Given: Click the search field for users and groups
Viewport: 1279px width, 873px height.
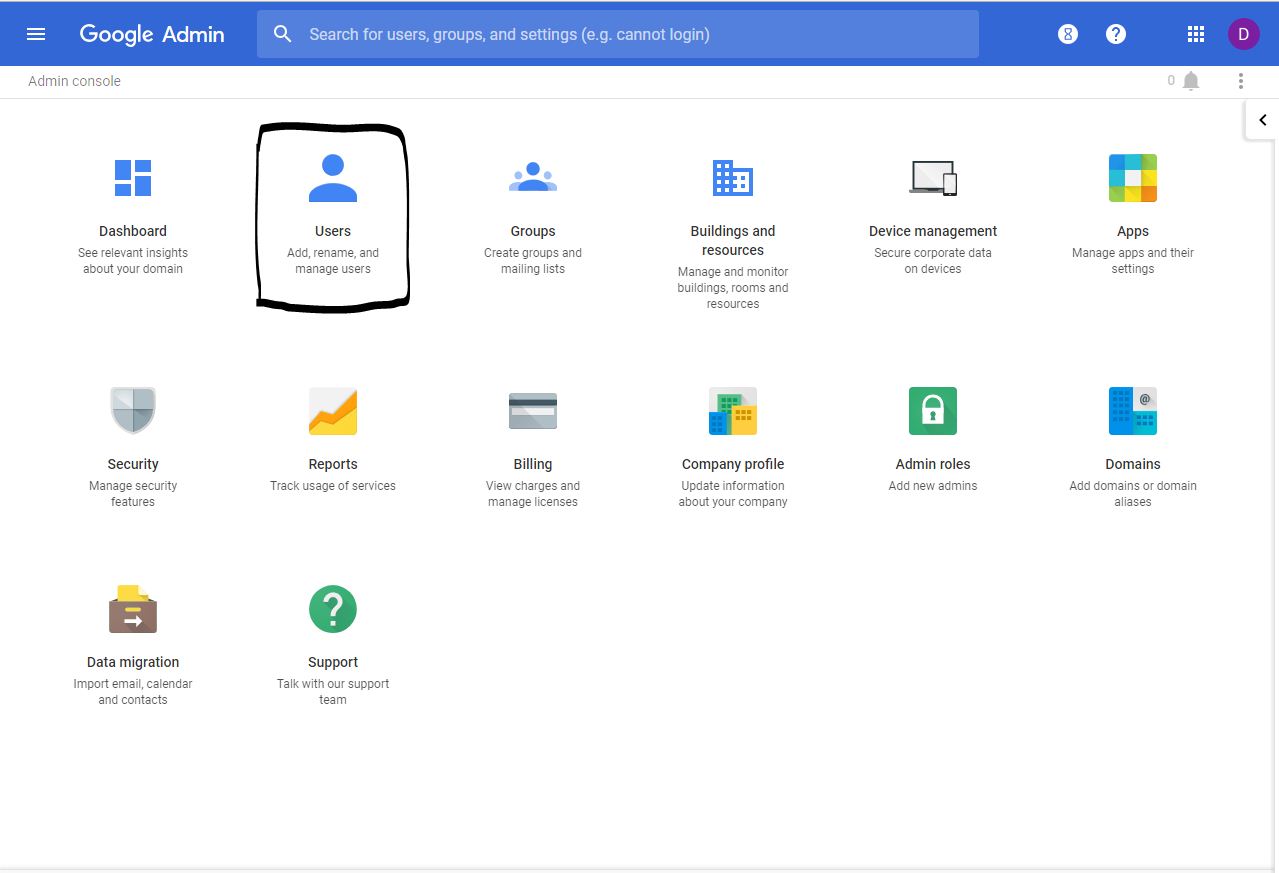Looking at the screenshot, I should [618, 33].
